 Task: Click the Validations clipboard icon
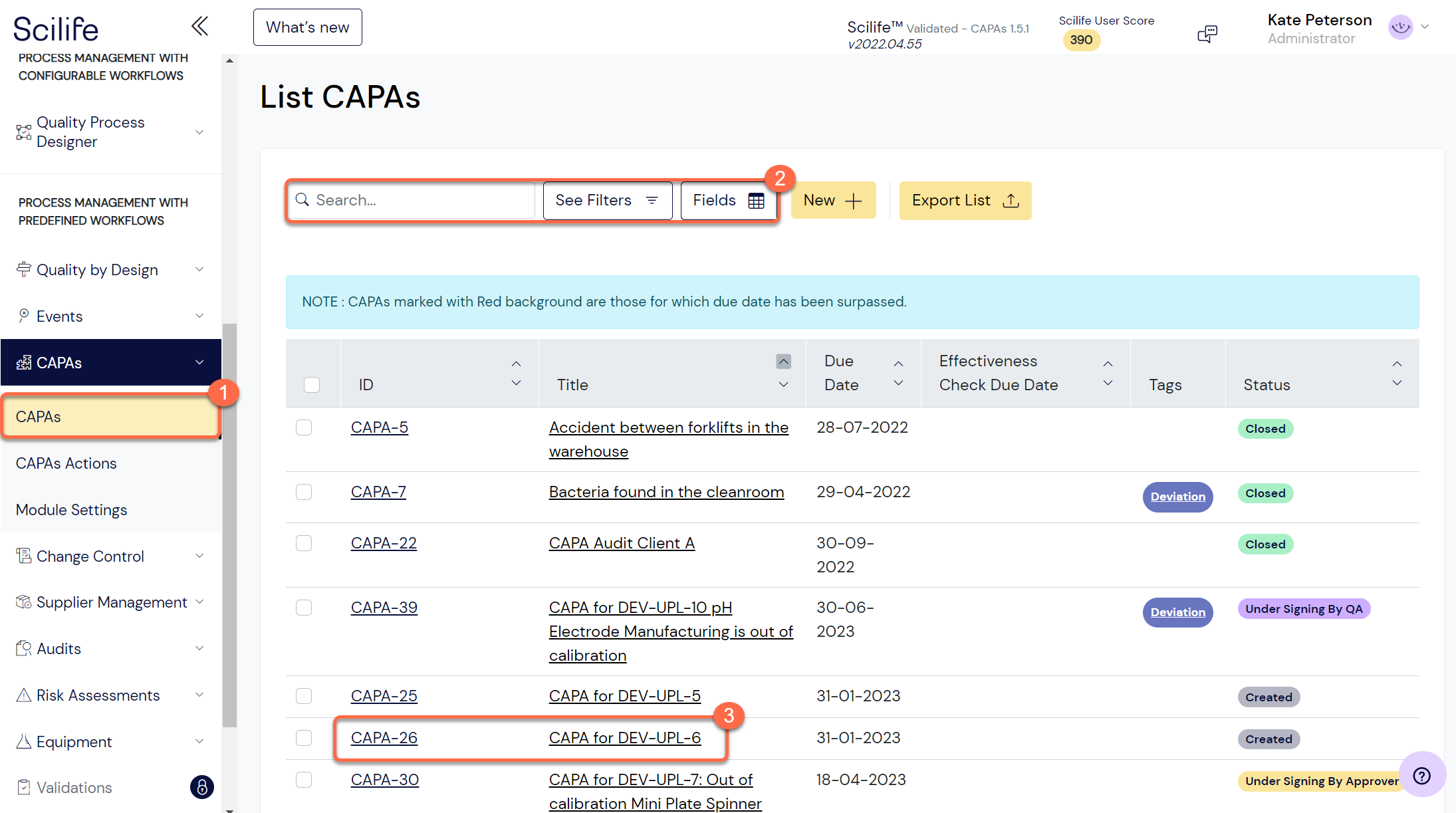click(x=24, y=787)
